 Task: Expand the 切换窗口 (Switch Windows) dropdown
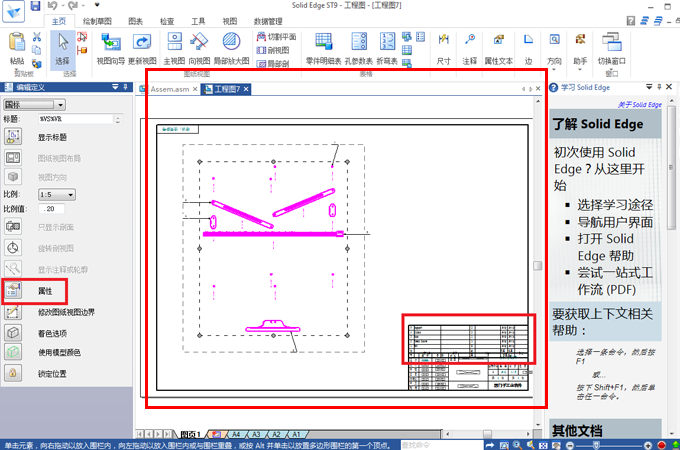coord(610,48)
